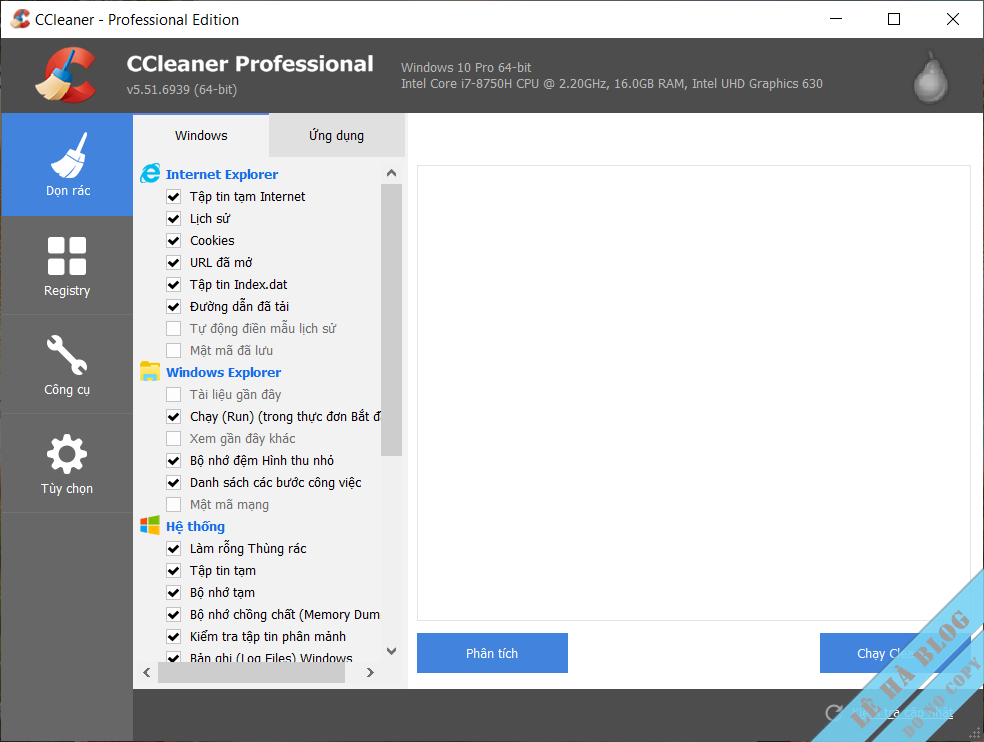Toggle Bộ nhớ chồng chất (Memory Dump)
Screen dimensions: 984x742
tap(174, 614)
